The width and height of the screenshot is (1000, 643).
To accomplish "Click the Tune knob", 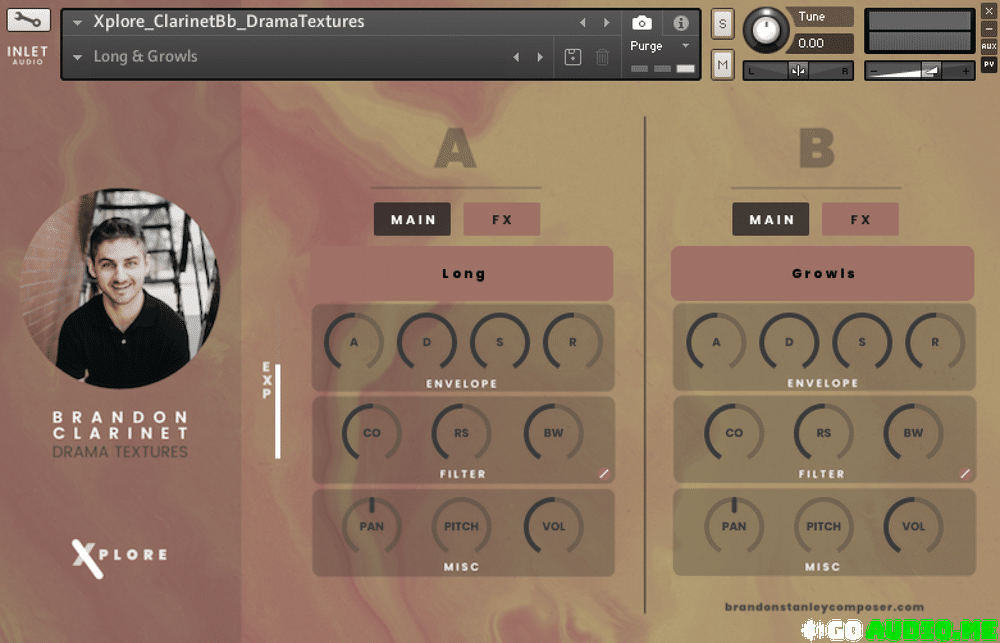I will 766,29.
